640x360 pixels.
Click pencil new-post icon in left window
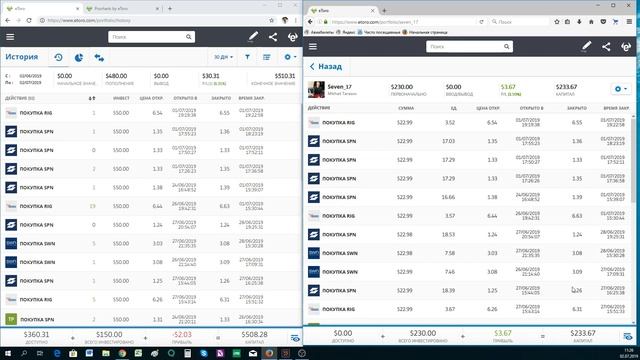coord(253,37)
